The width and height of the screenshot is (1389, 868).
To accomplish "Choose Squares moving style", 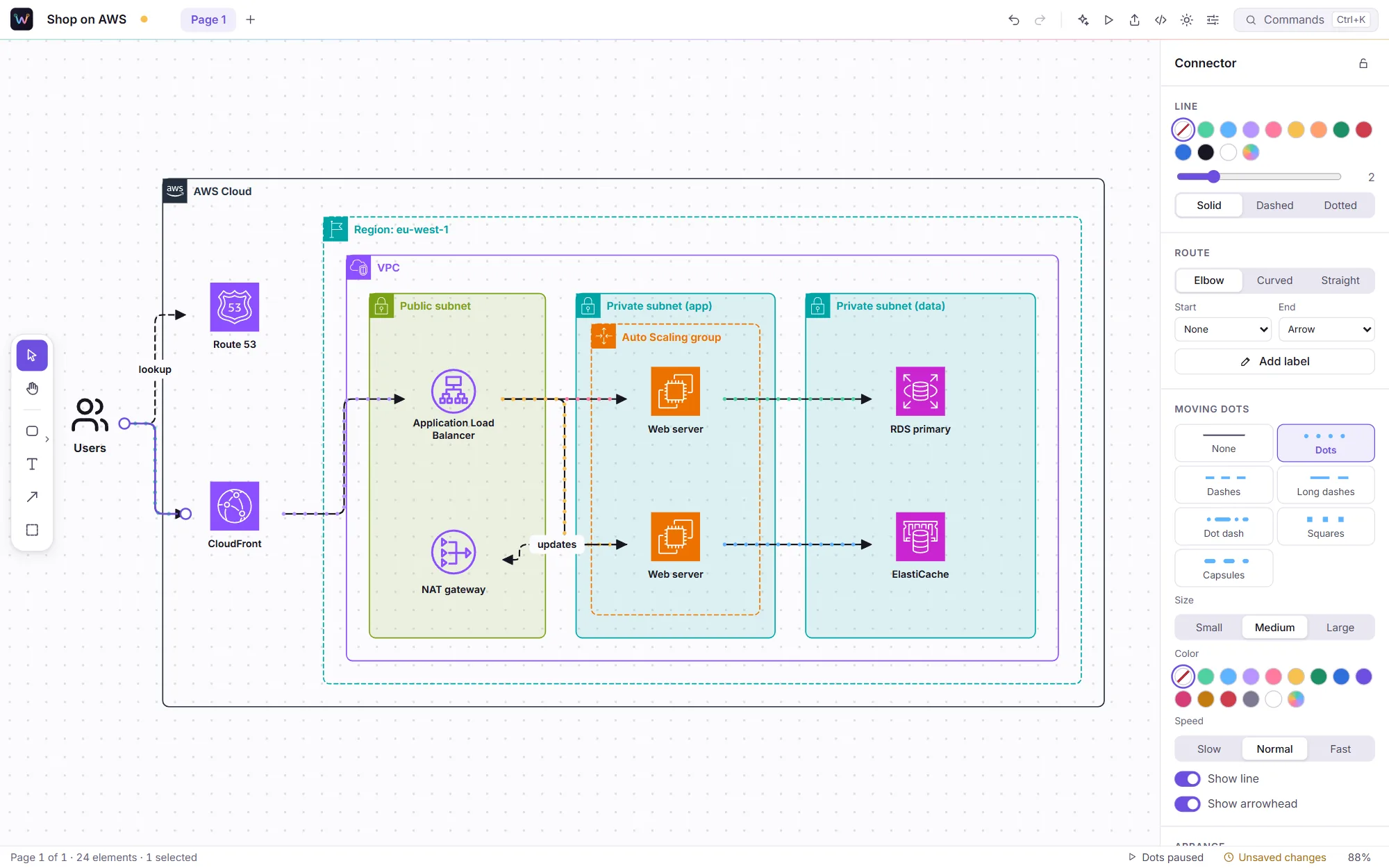I will [1325, 526].
